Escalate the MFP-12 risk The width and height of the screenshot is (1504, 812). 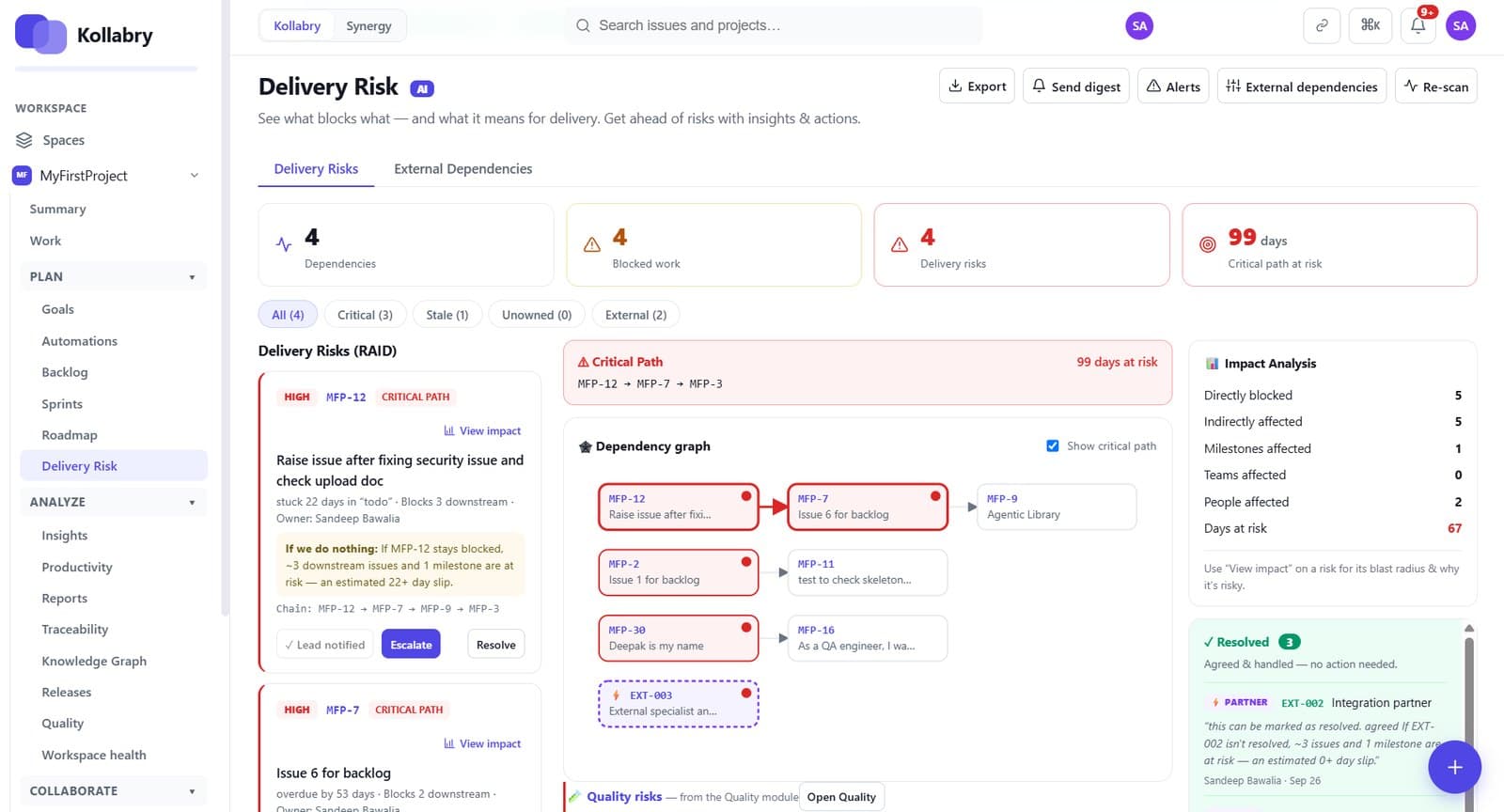tap(411, 644)
